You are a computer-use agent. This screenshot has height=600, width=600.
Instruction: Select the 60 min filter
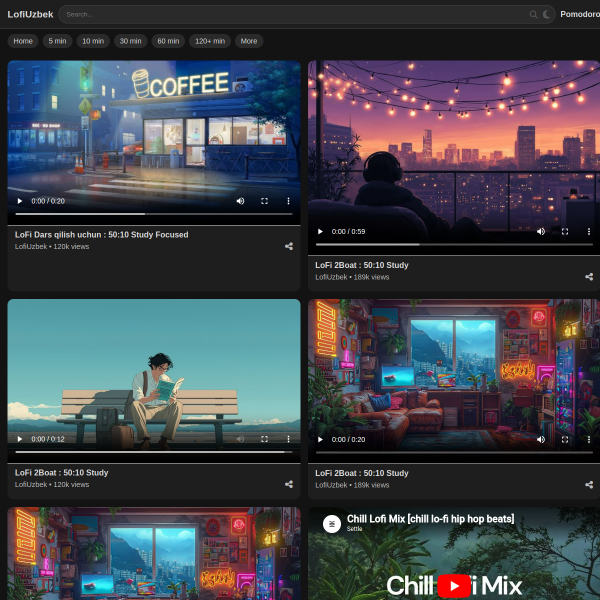pos(168,41)
